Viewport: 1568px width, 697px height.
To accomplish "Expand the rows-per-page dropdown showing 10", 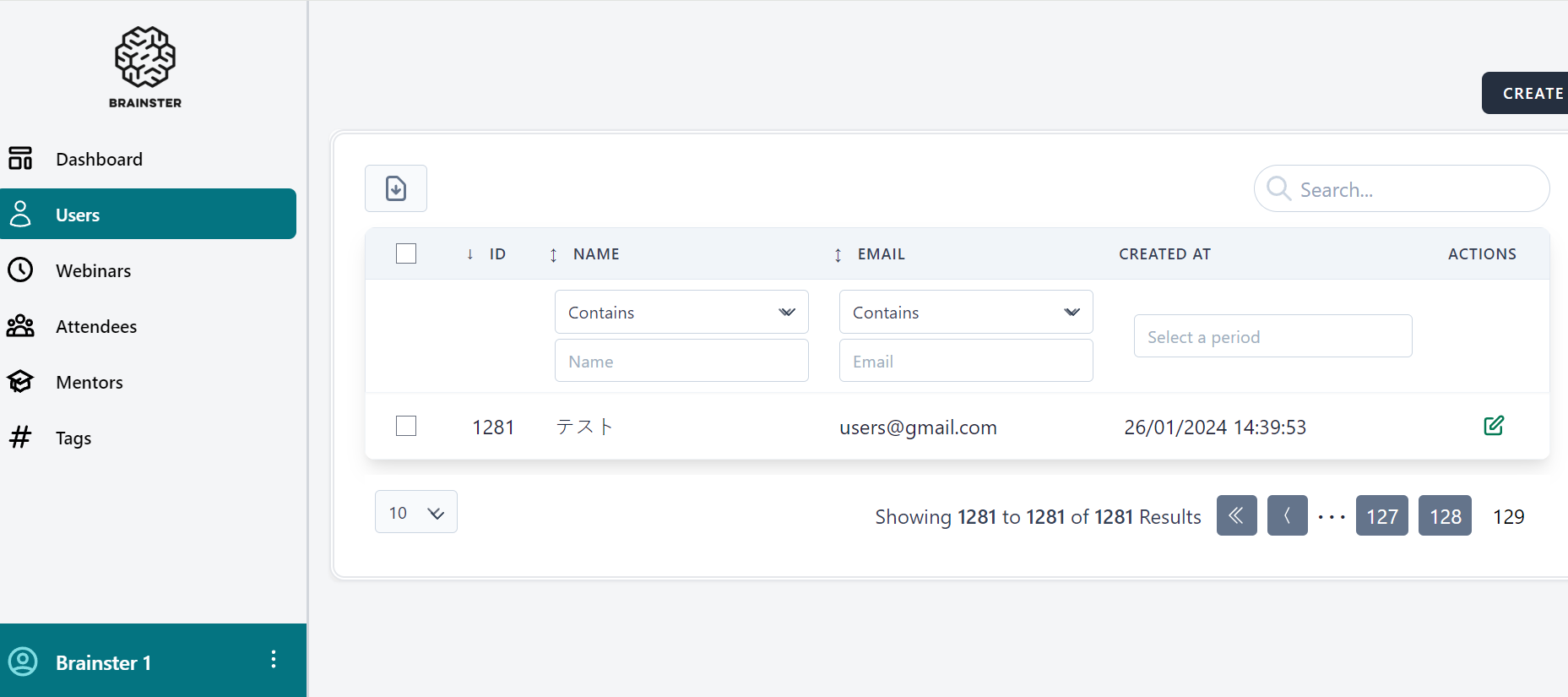I will click(415, 512).
